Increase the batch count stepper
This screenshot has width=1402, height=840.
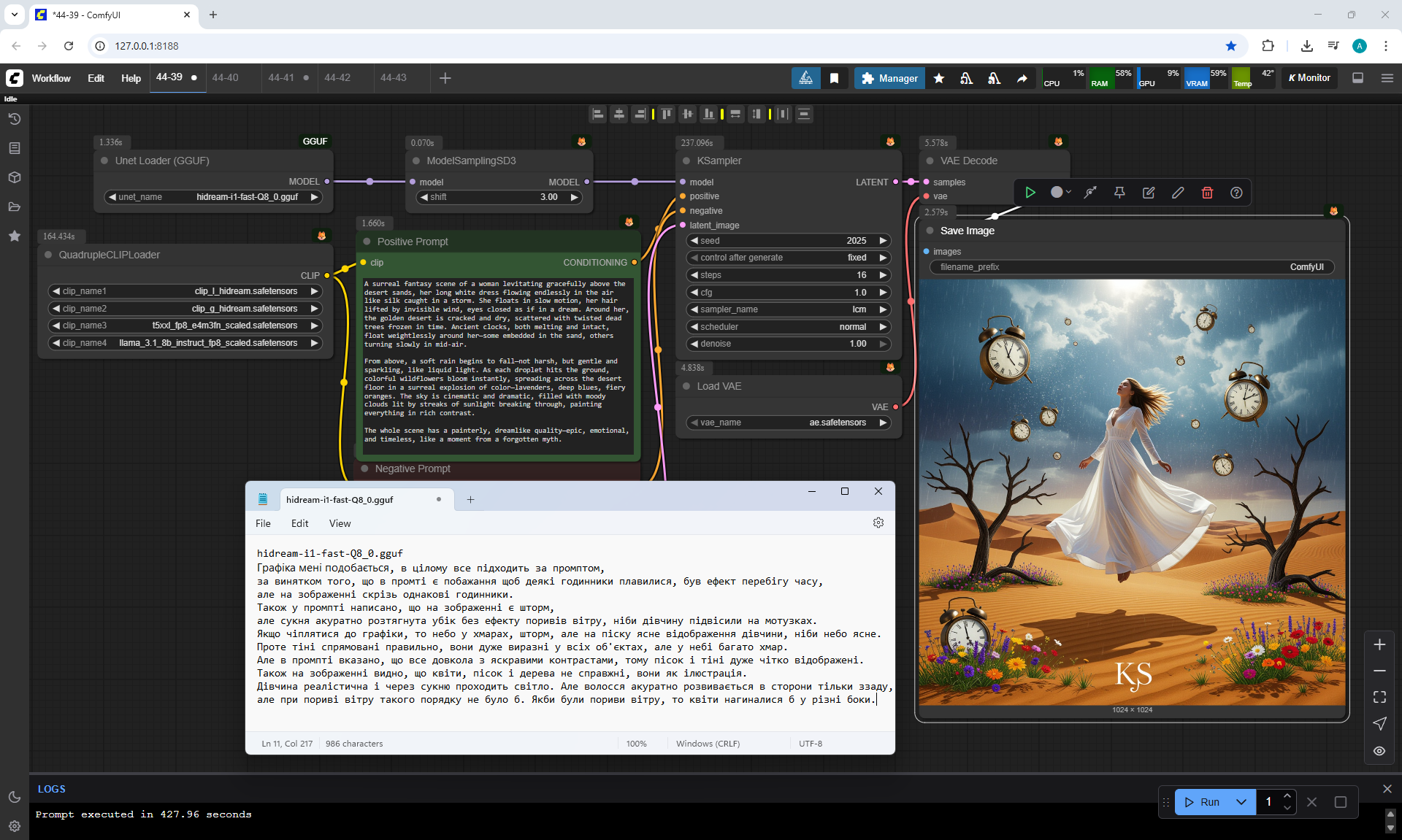1287,796
